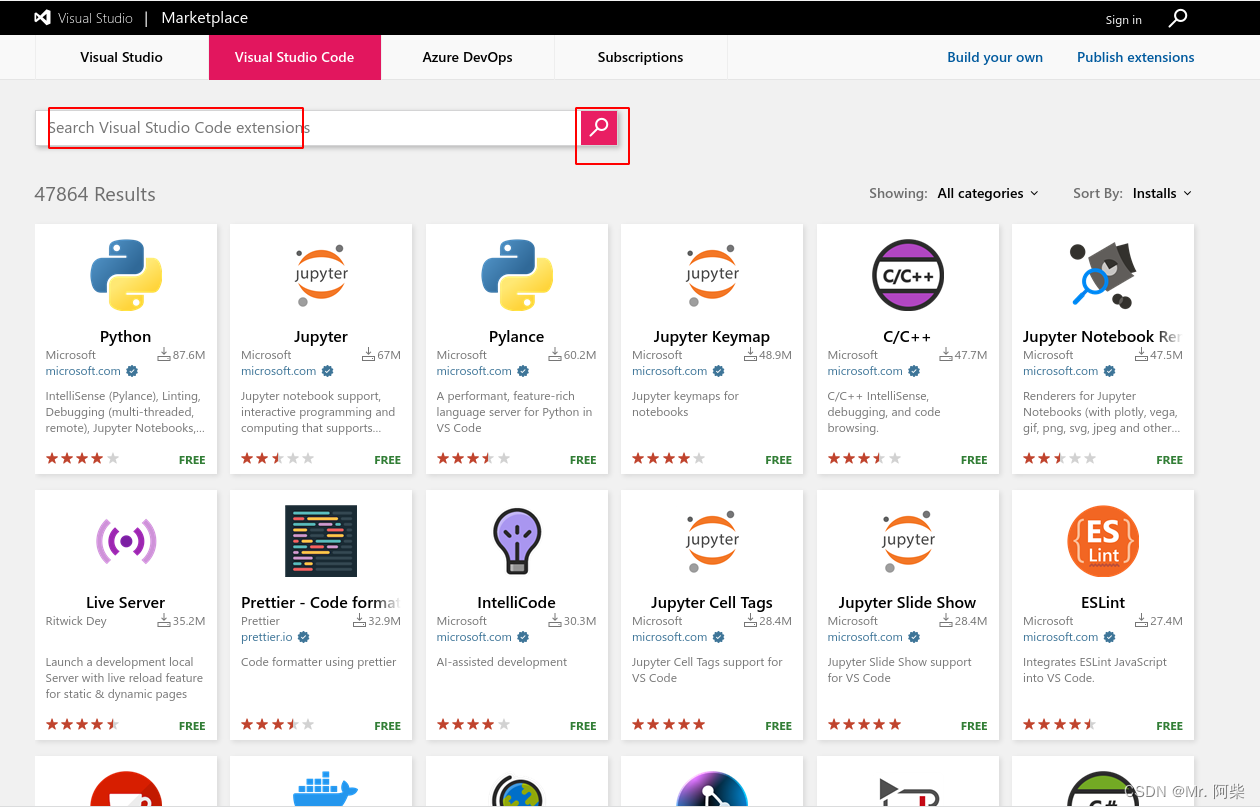Screen dimensions: 1260x809
Task: Click the Python download count icon
Action: pos(164,354)
